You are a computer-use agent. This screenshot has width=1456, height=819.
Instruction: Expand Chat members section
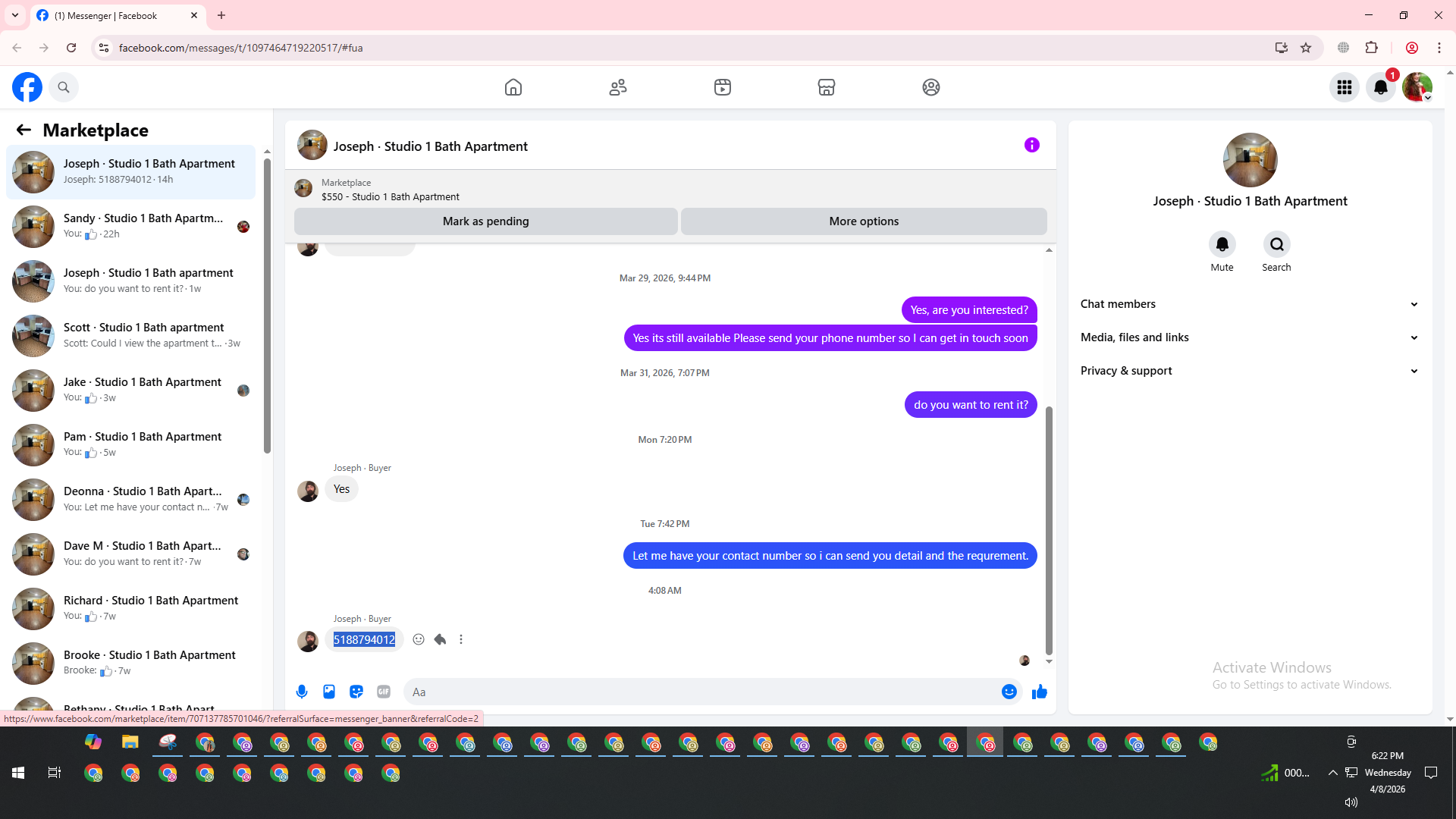[1249, 304]
